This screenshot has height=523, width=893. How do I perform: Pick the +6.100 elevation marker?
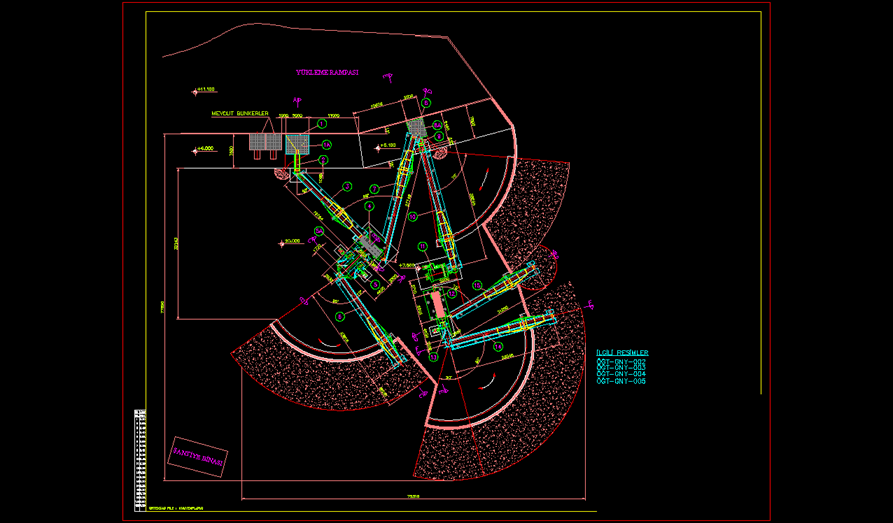[x=386, y=145]
